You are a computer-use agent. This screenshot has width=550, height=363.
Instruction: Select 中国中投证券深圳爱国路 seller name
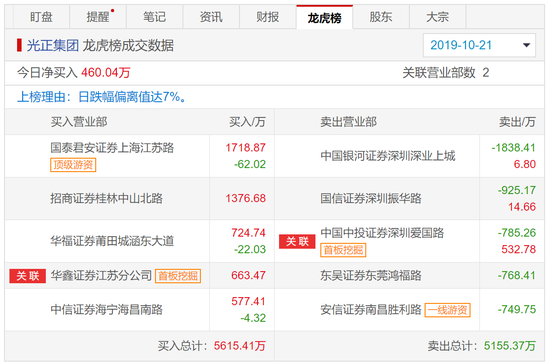pos(382,233)
